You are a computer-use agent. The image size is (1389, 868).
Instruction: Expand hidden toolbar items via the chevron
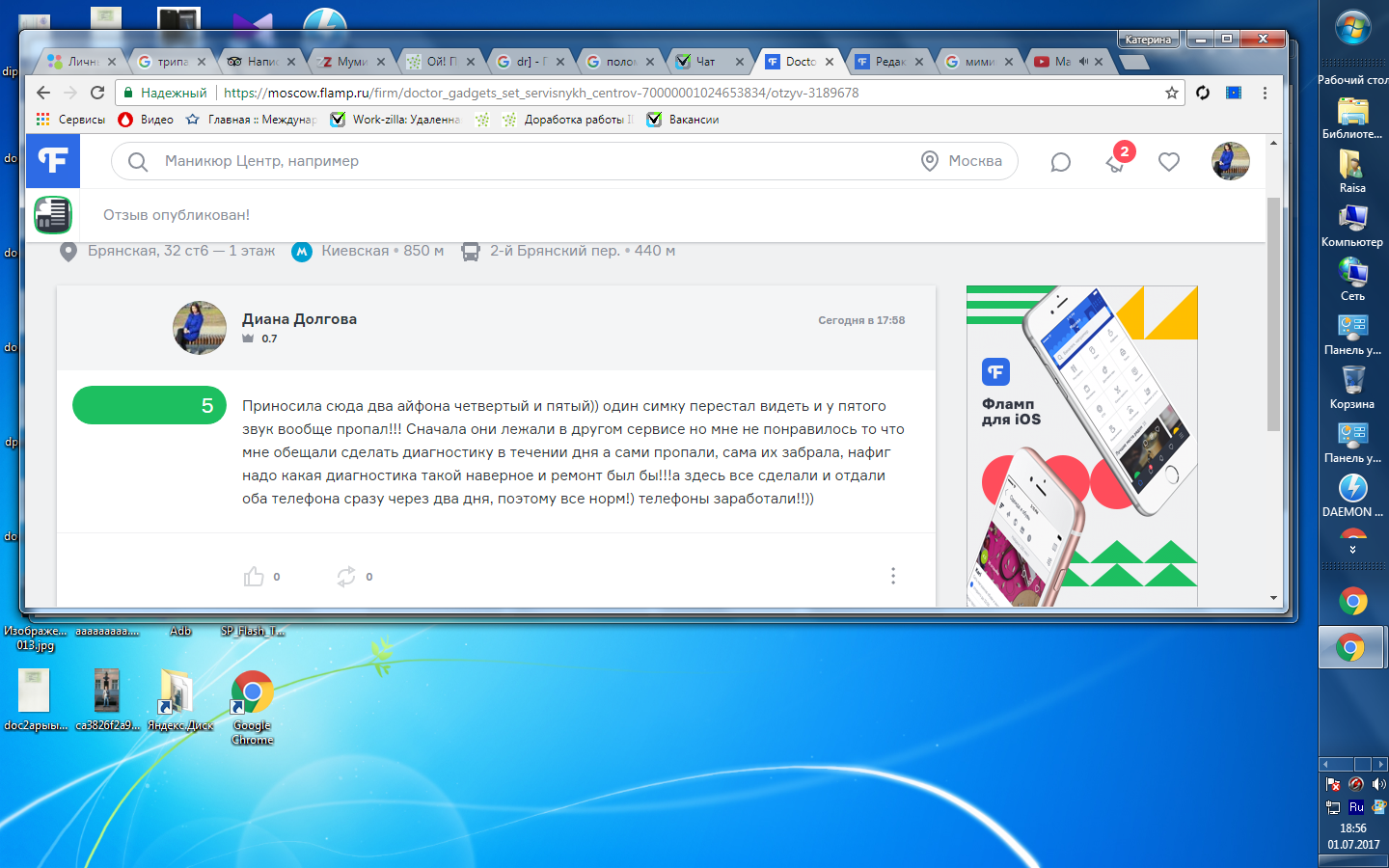click(1352, 550)
